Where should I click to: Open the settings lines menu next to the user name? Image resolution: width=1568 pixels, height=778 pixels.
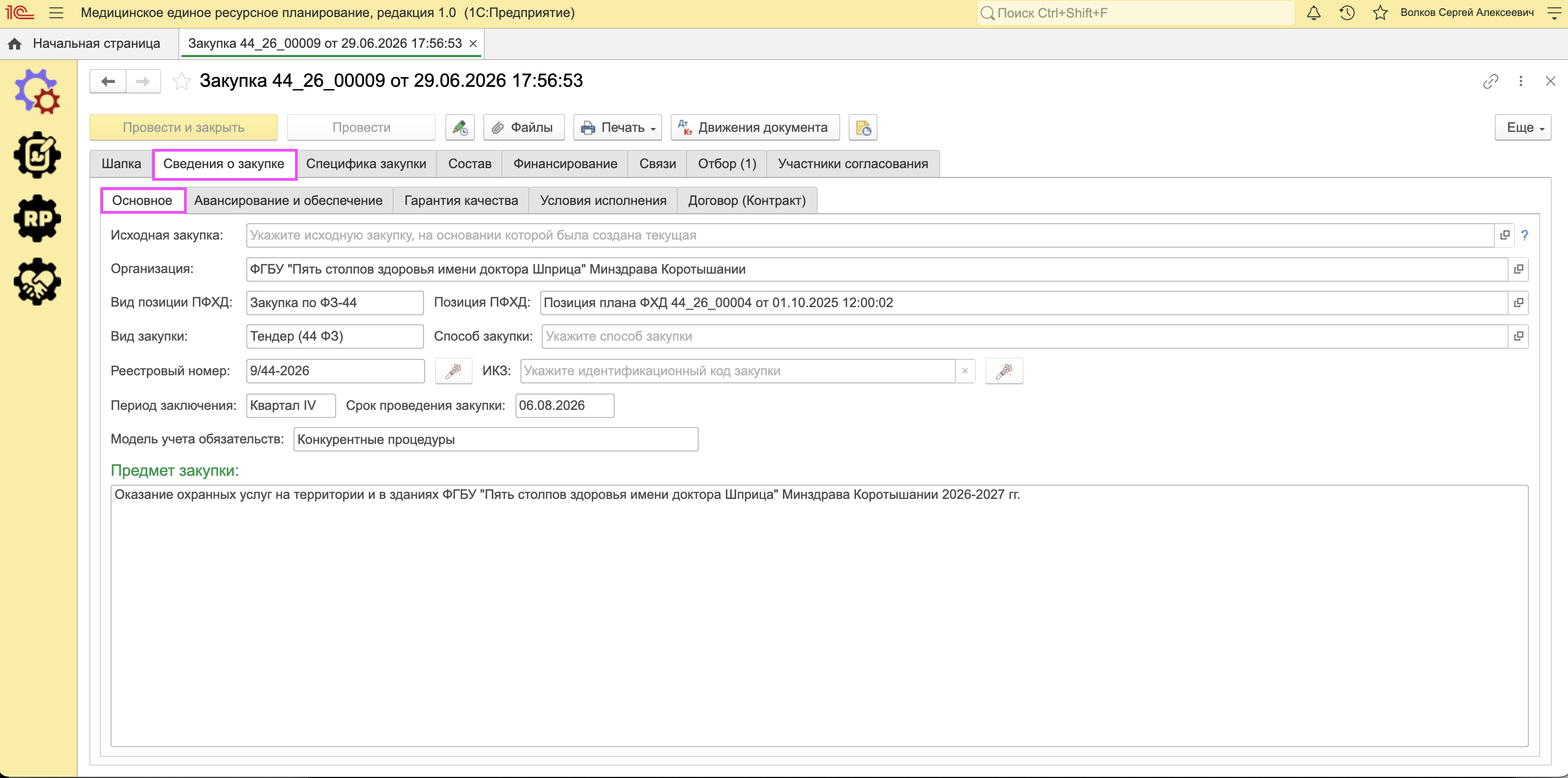tap(1554, 13)
